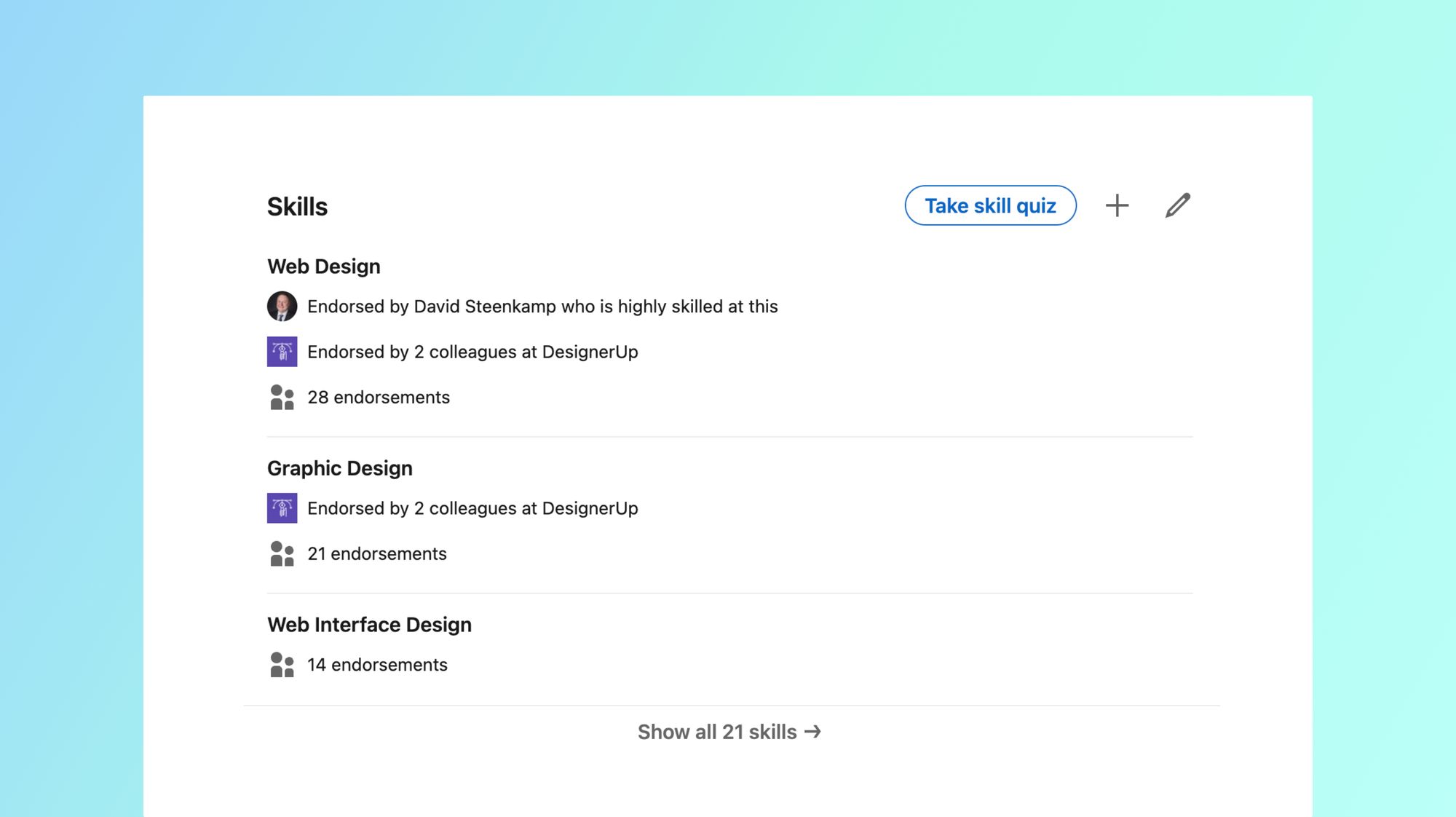
Task: Click the Skills section heading
Action: point(297,207)
